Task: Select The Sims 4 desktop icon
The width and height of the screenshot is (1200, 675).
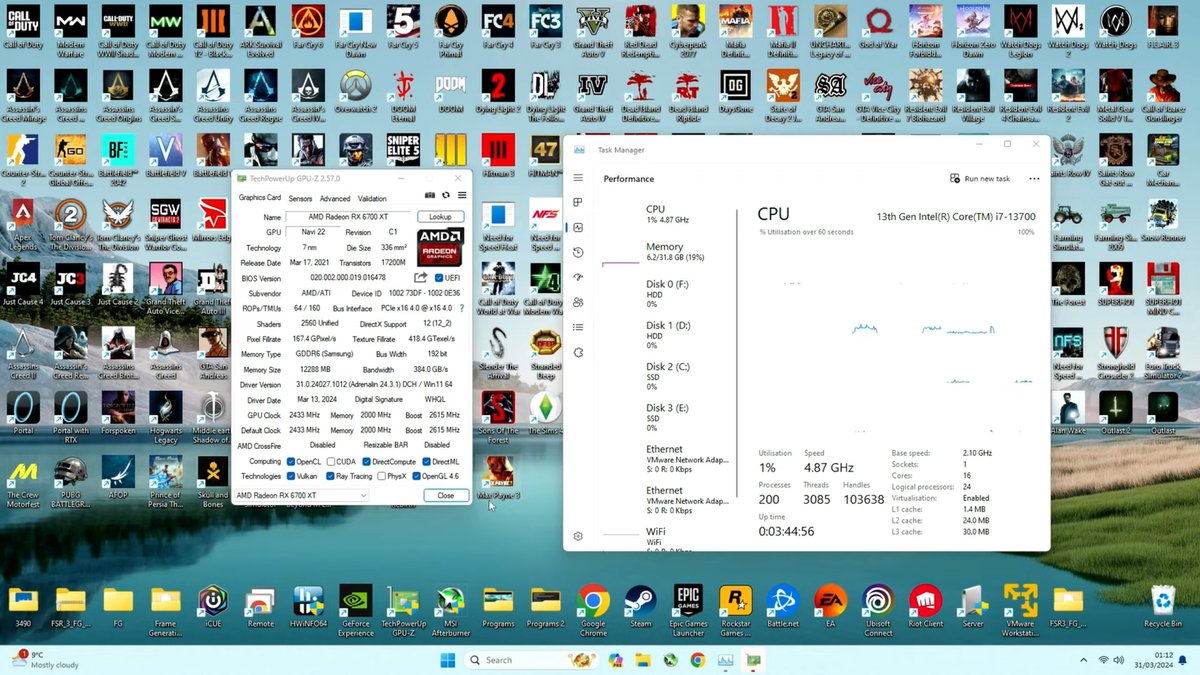Action: pos(546,412)
